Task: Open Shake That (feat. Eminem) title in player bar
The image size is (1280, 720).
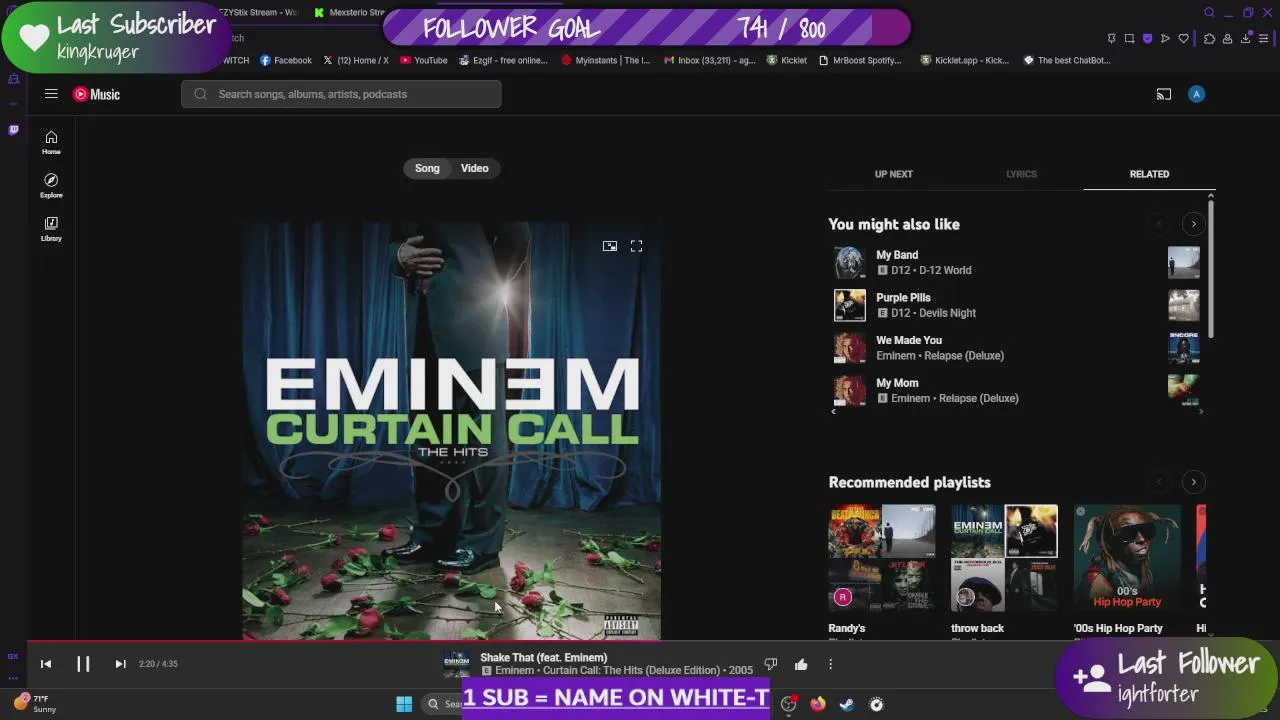Action: coord(543,658)
